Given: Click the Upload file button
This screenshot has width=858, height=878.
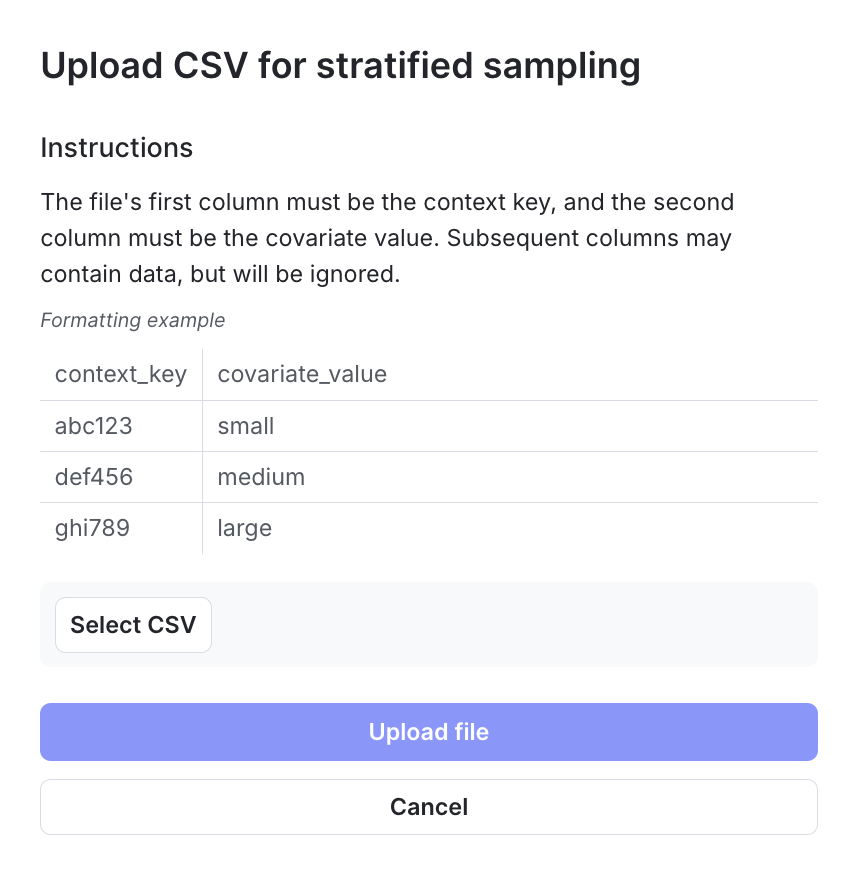Looking at the screenshot, I should click(x=428, y=731).
